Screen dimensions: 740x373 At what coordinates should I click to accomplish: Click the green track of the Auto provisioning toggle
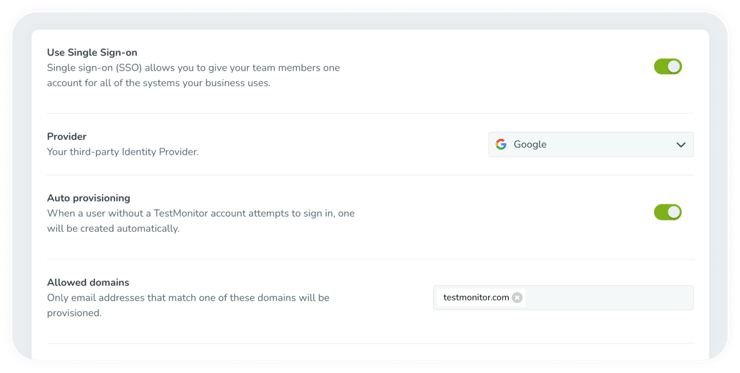point(660,212)
